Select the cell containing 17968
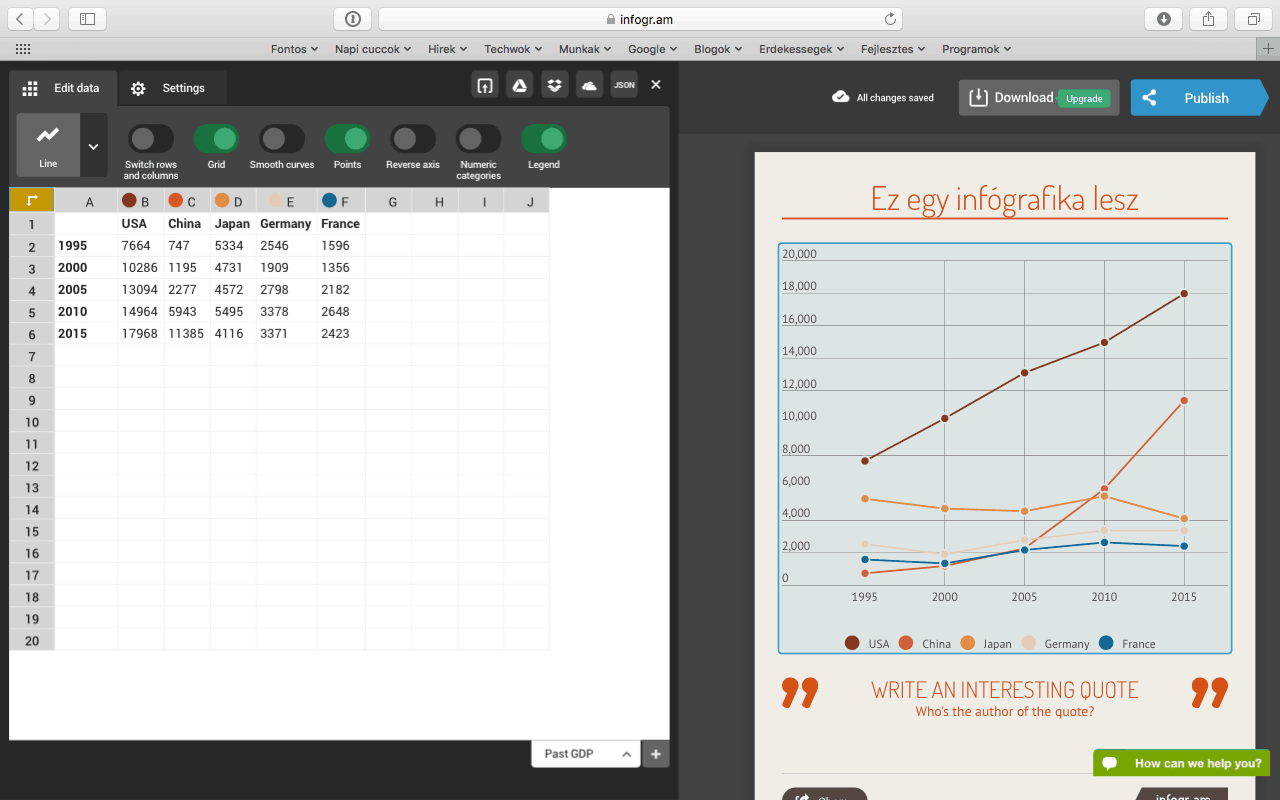Viewport: 1280px width, 800px height. pyautogui.click(x=141, y=334)
